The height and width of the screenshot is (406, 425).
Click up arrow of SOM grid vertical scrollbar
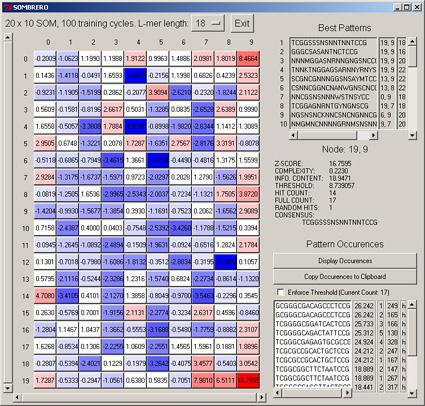pos(7,37)
